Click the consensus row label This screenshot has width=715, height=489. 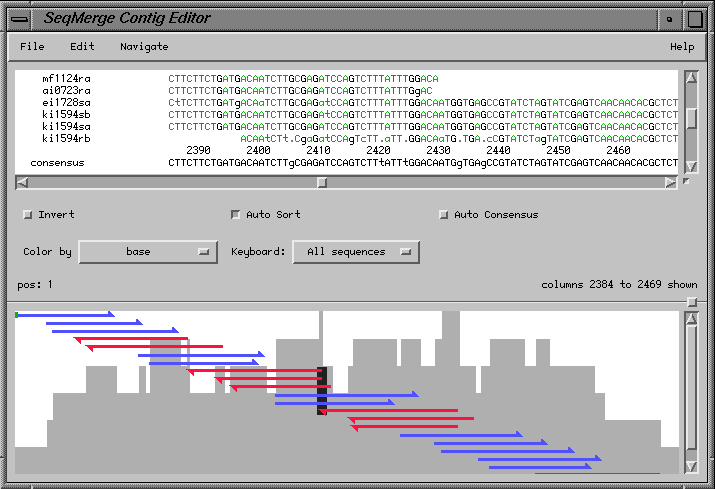(x=57, y=163)
